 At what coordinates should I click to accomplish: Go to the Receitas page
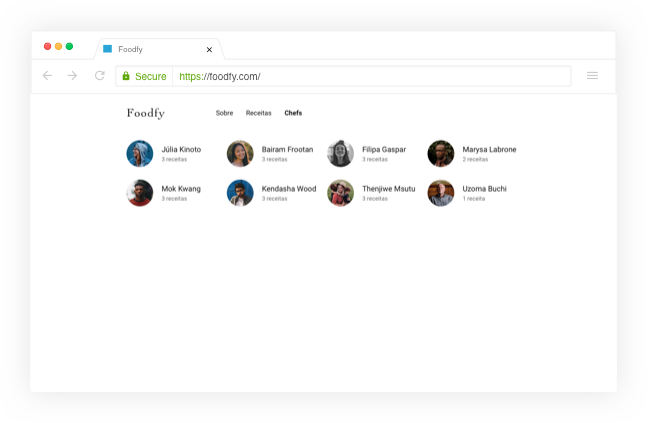[x=258, y=113]
